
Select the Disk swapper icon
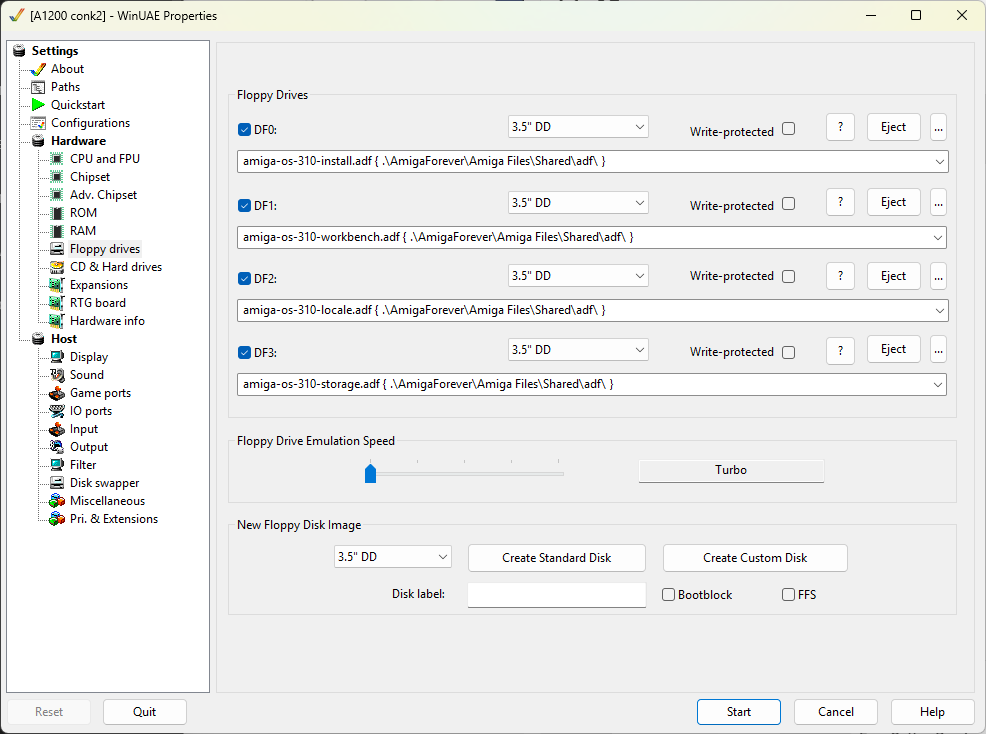point(57,483)
